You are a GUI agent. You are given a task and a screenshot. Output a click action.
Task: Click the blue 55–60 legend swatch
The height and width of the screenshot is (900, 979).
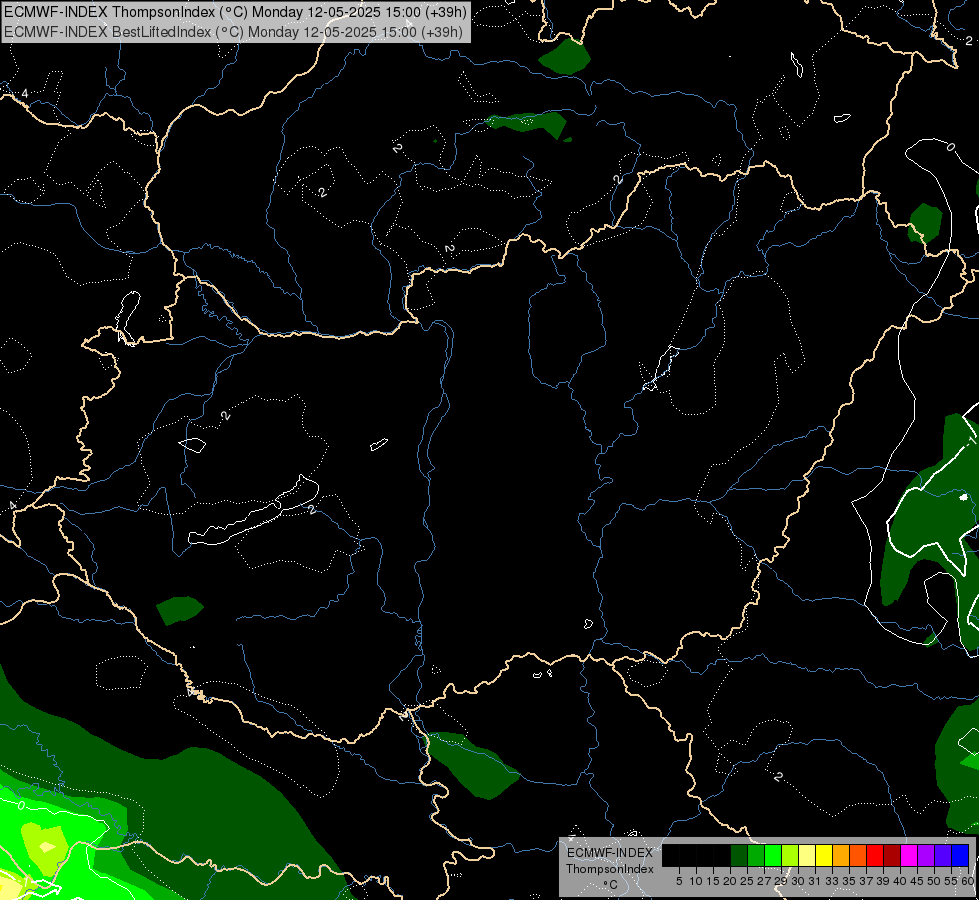click(960, 856)
